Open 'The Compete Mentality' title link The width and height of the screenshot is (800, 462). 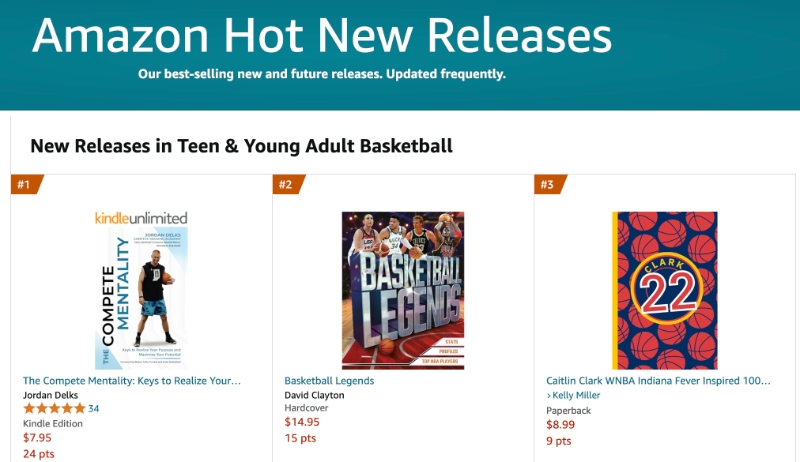tap(132, 381)
